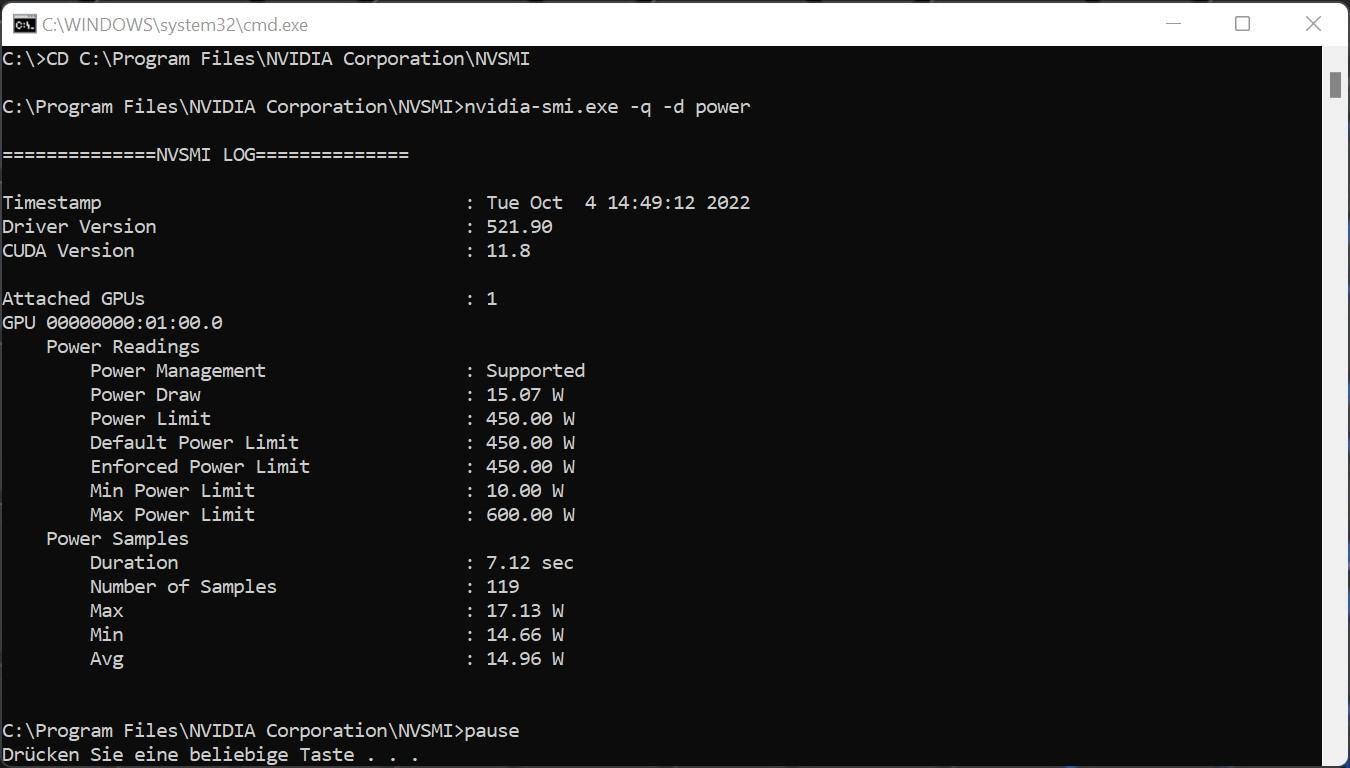Click the Duration value 7.12 sec

530,563
